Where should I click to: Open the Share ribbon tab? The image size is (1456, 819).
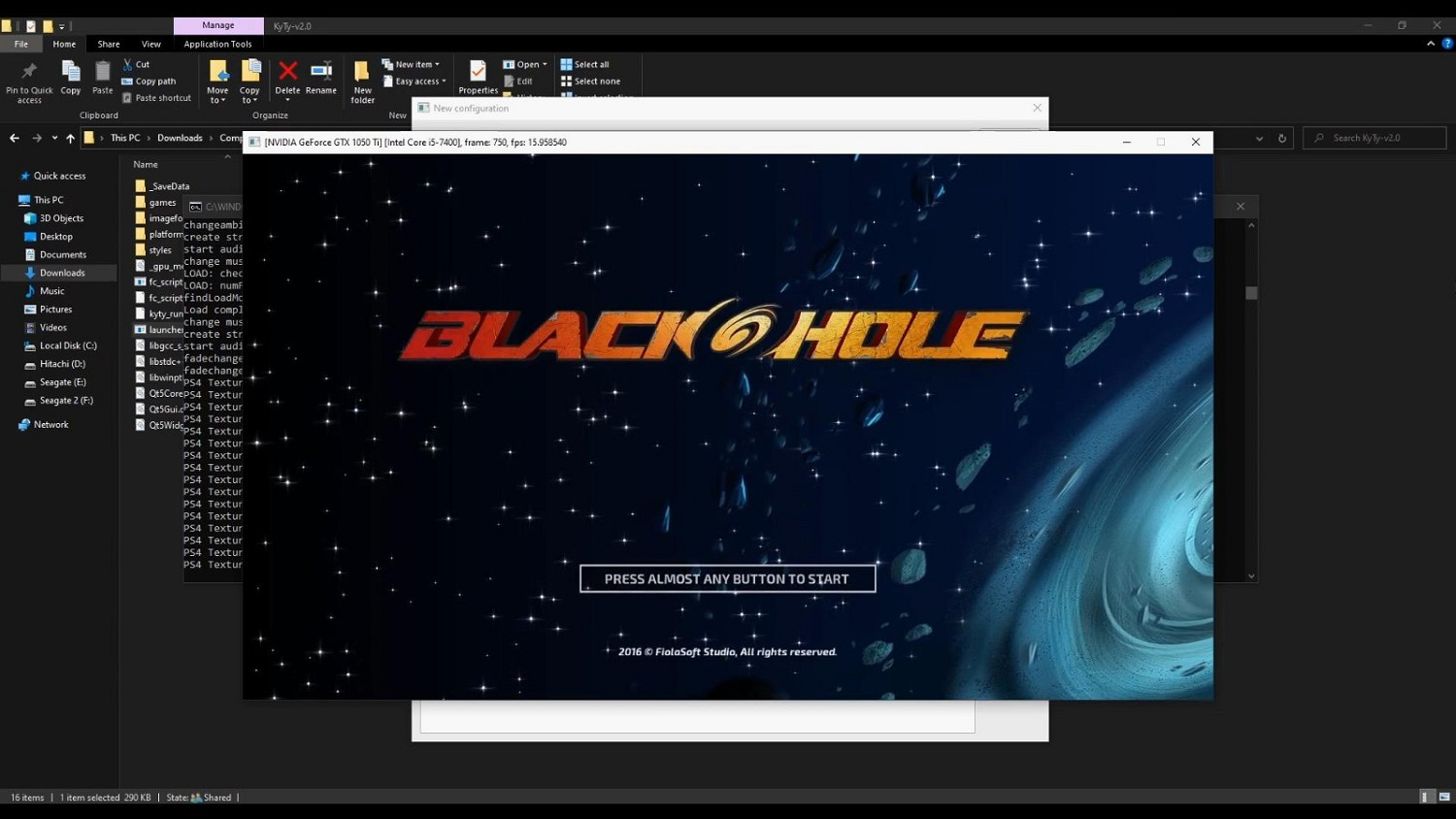109,44
